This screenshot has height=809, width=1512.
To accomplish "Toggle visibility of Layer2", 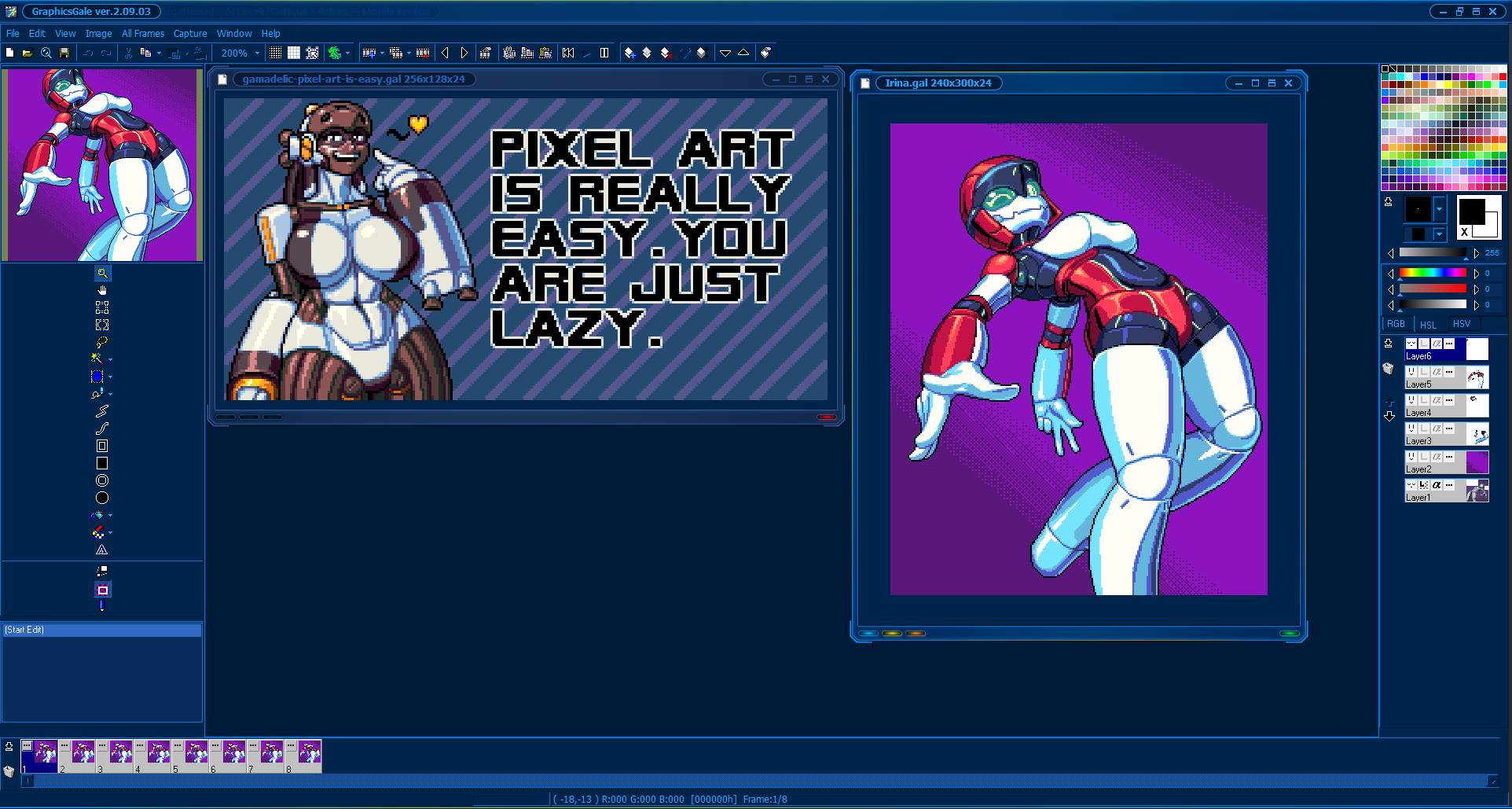I will click(x=1411, y=457).
